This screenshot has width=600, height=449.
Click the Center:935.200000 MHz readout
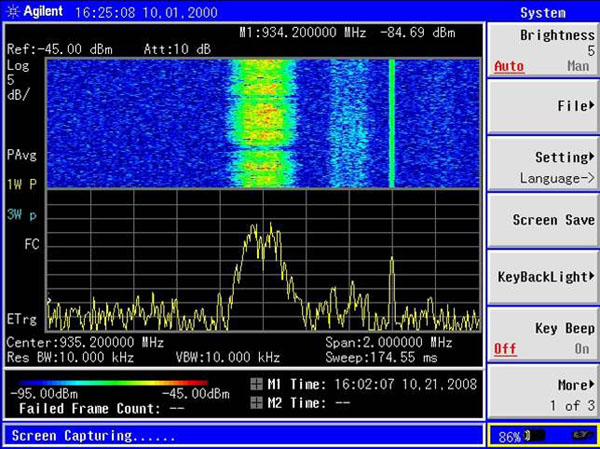pos(85,342)
